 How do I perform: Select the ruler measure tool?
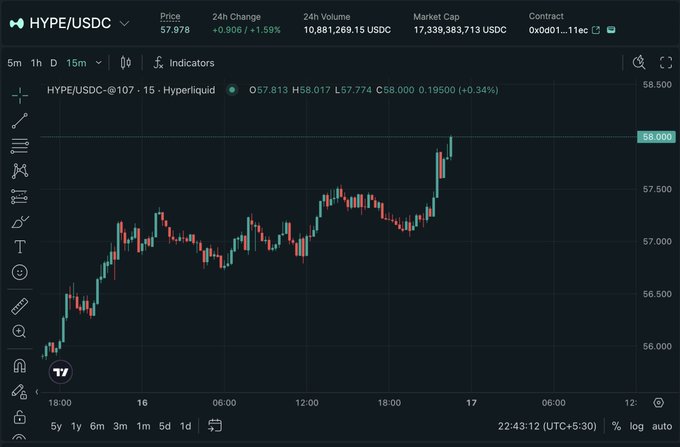tap(20, 306)
